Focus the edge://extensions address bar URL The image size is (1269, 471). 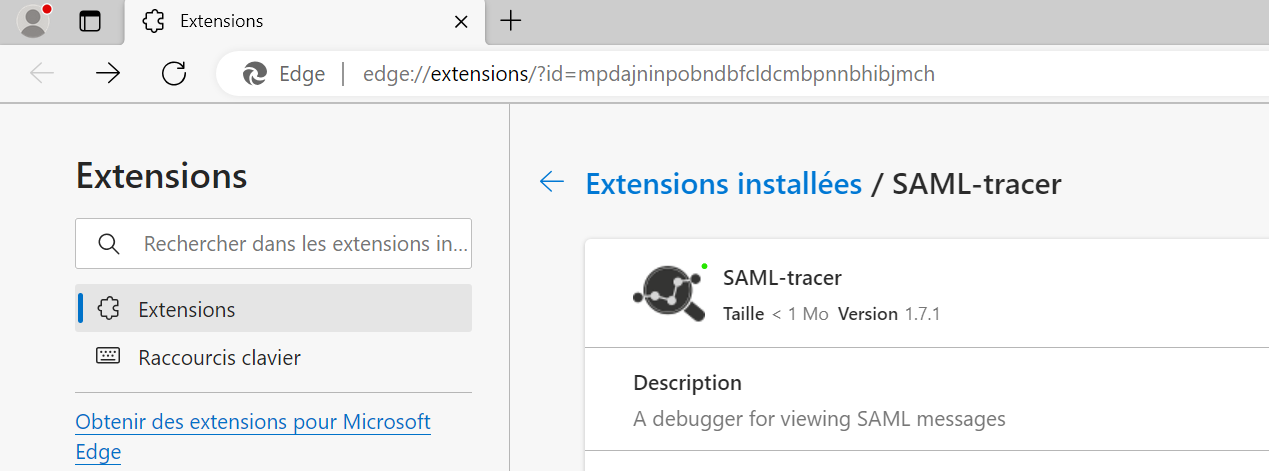648,74
